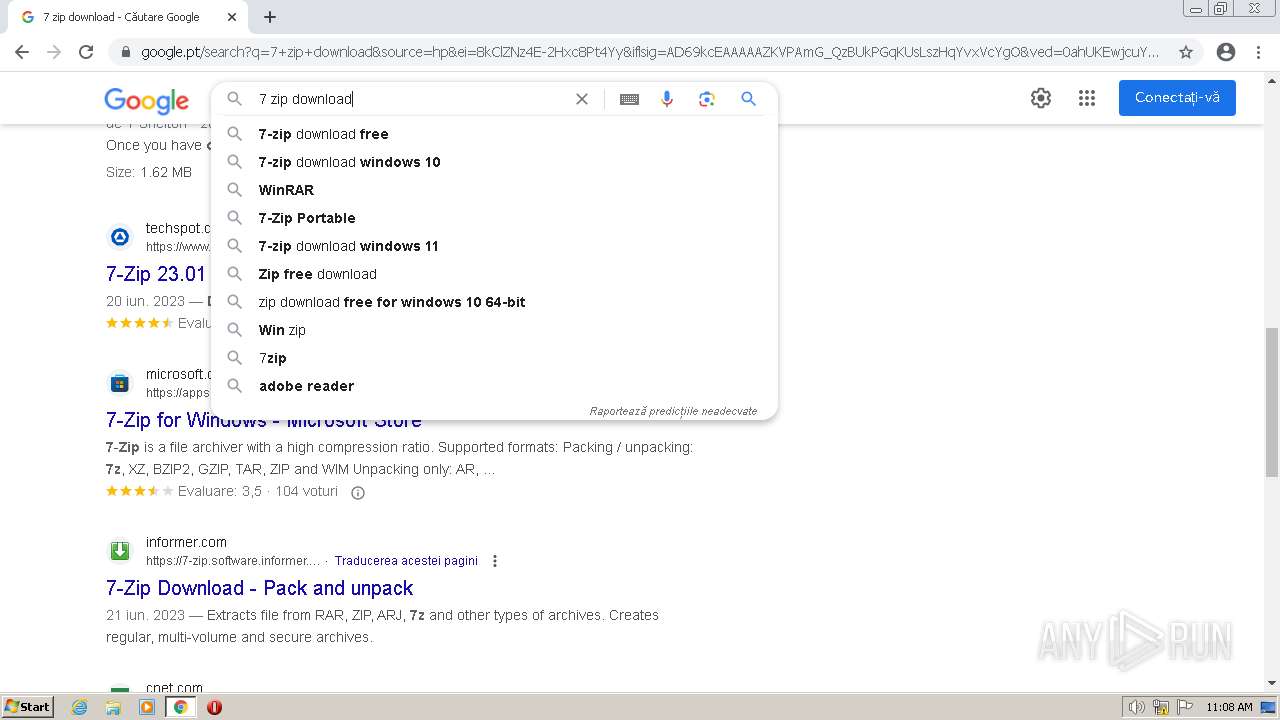Viewport: 1280px width, 720px height.
Task: Open the Google apps grid
Action: tap(1087, 98)
